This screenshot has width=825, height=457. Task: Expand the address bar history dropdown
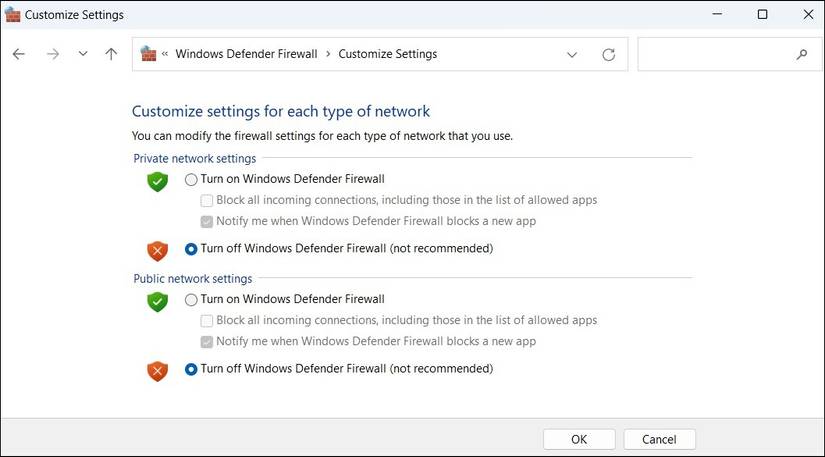click(x=572, y=54)
